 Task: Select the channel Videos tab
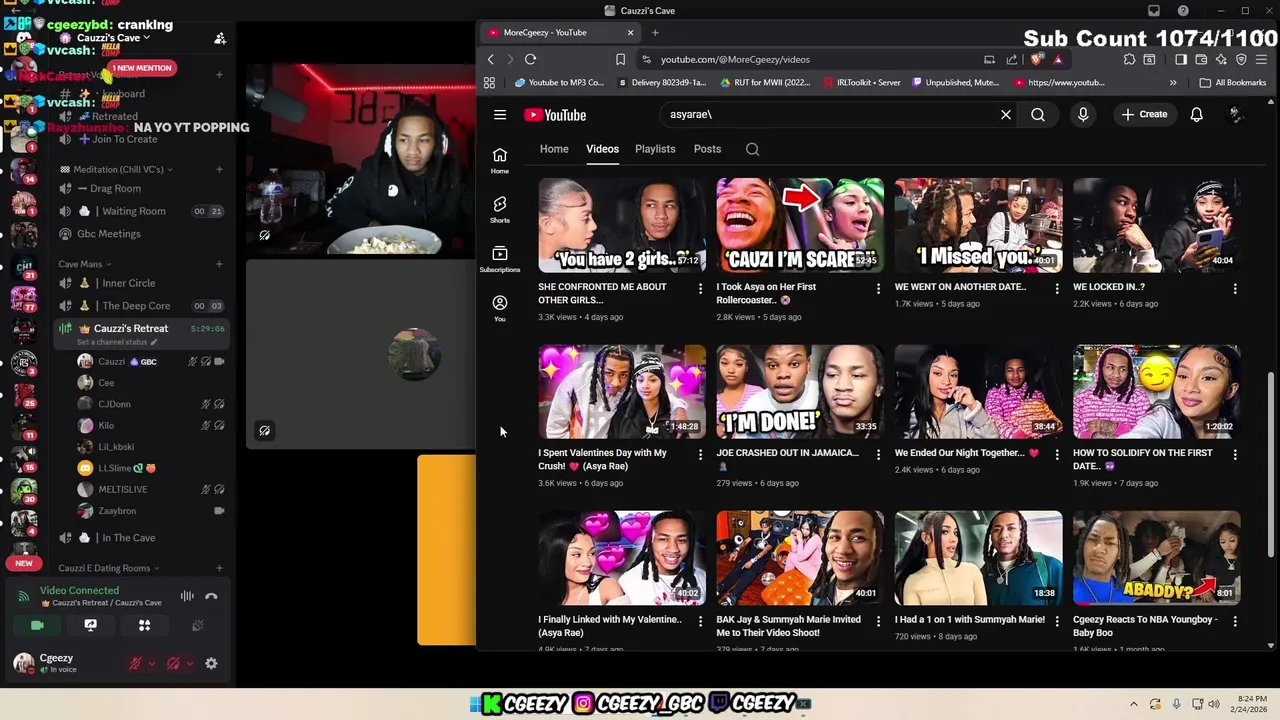pyautogui.click(x=602, y=149)
